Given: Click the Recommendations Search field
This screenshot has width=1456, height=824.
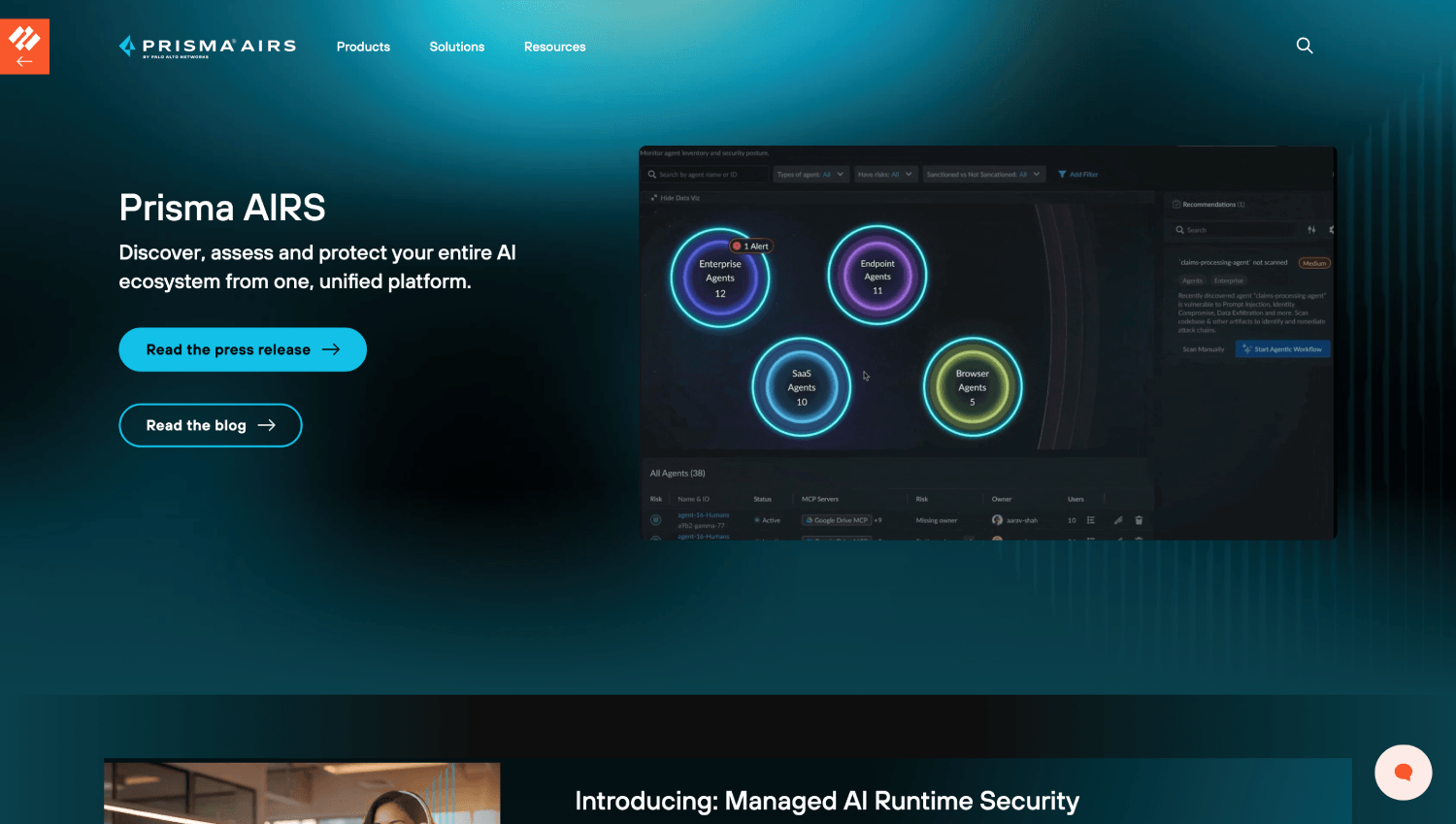Looking at the screenshot, I should pos(1236,230).
